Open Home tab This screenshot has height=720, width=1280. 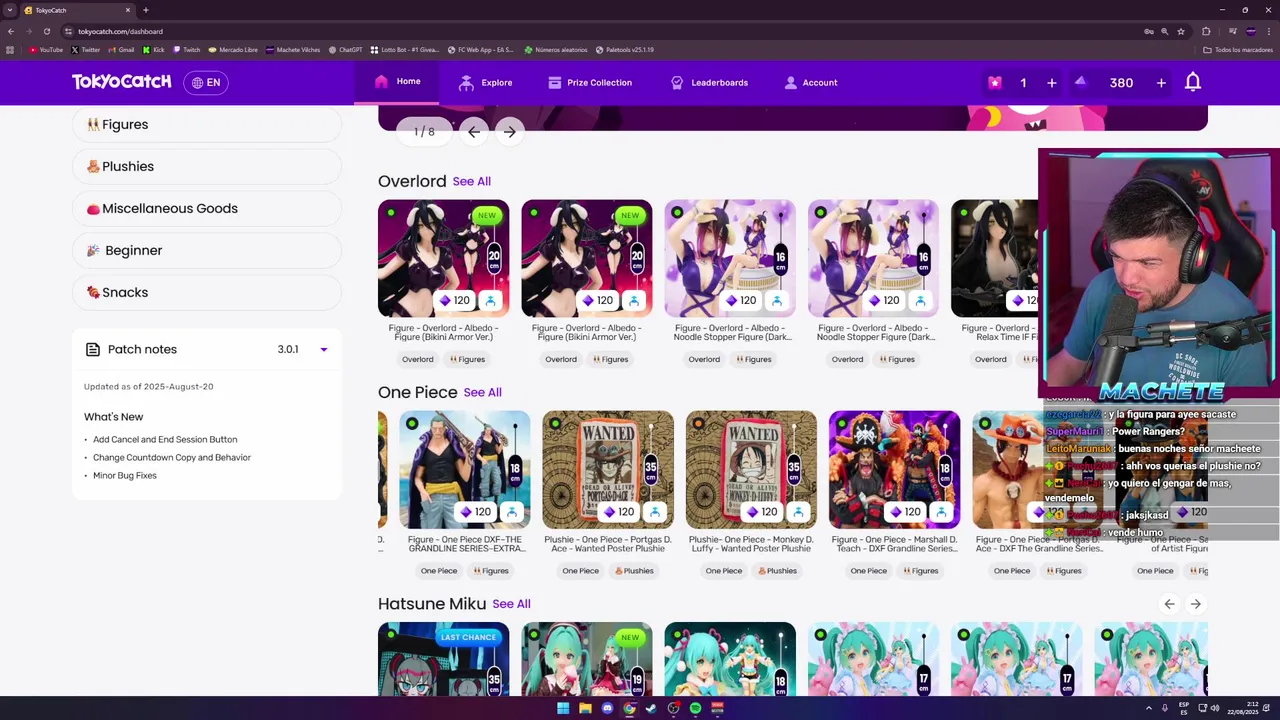coord(397,82)
